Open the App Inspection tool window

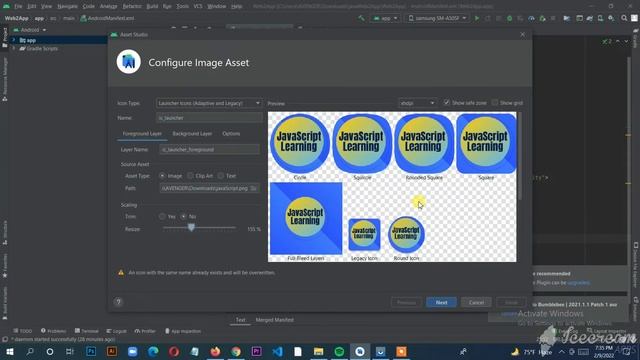click(183, 331)
